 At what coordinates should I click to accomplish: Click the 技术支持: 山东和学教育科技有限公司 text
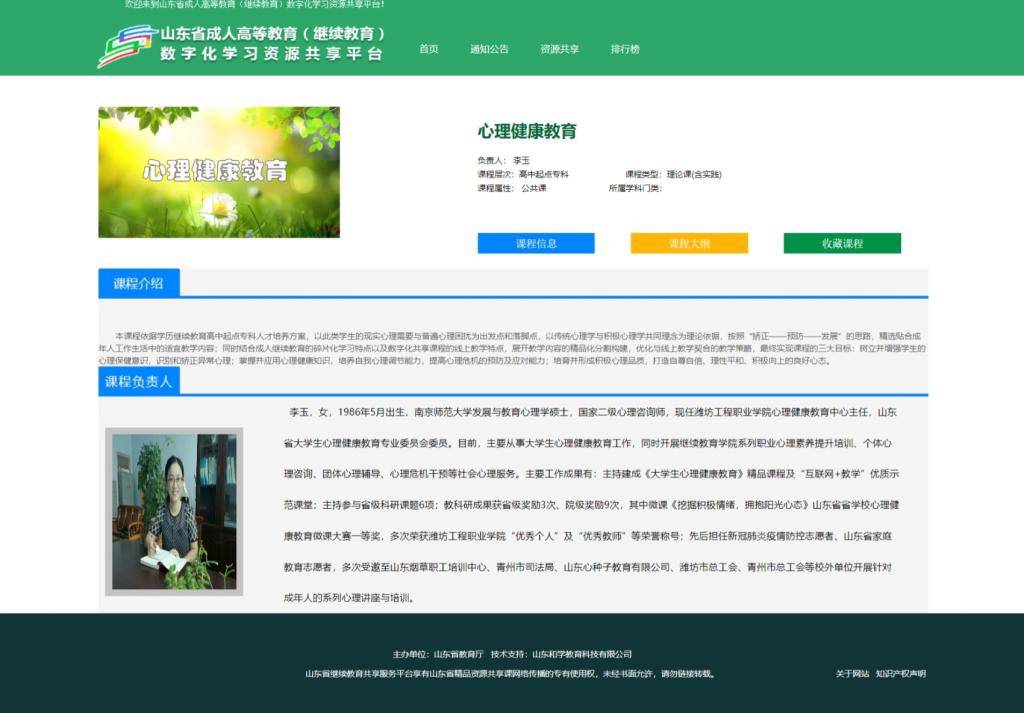(x=562, y=654)
